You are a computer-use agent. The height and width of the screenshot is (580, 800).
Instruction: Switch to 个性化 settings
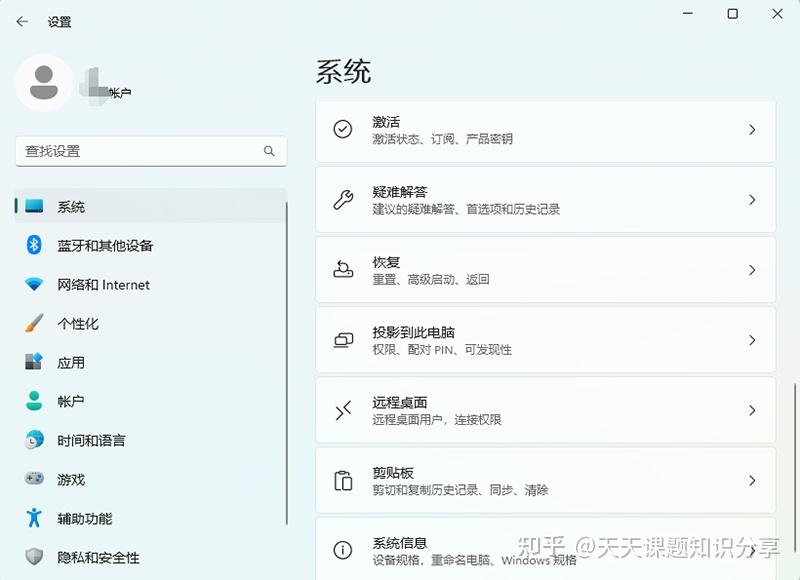click(151, 323)
